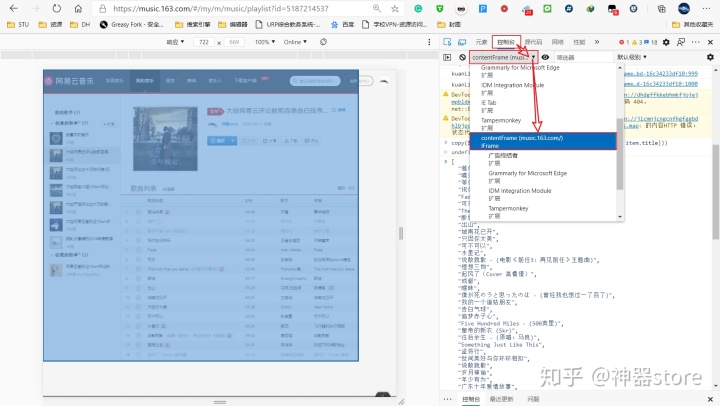The height and width of the screenshot is (406, 720).
Task: Switch to Performance tab
Action: click(579, 42)
